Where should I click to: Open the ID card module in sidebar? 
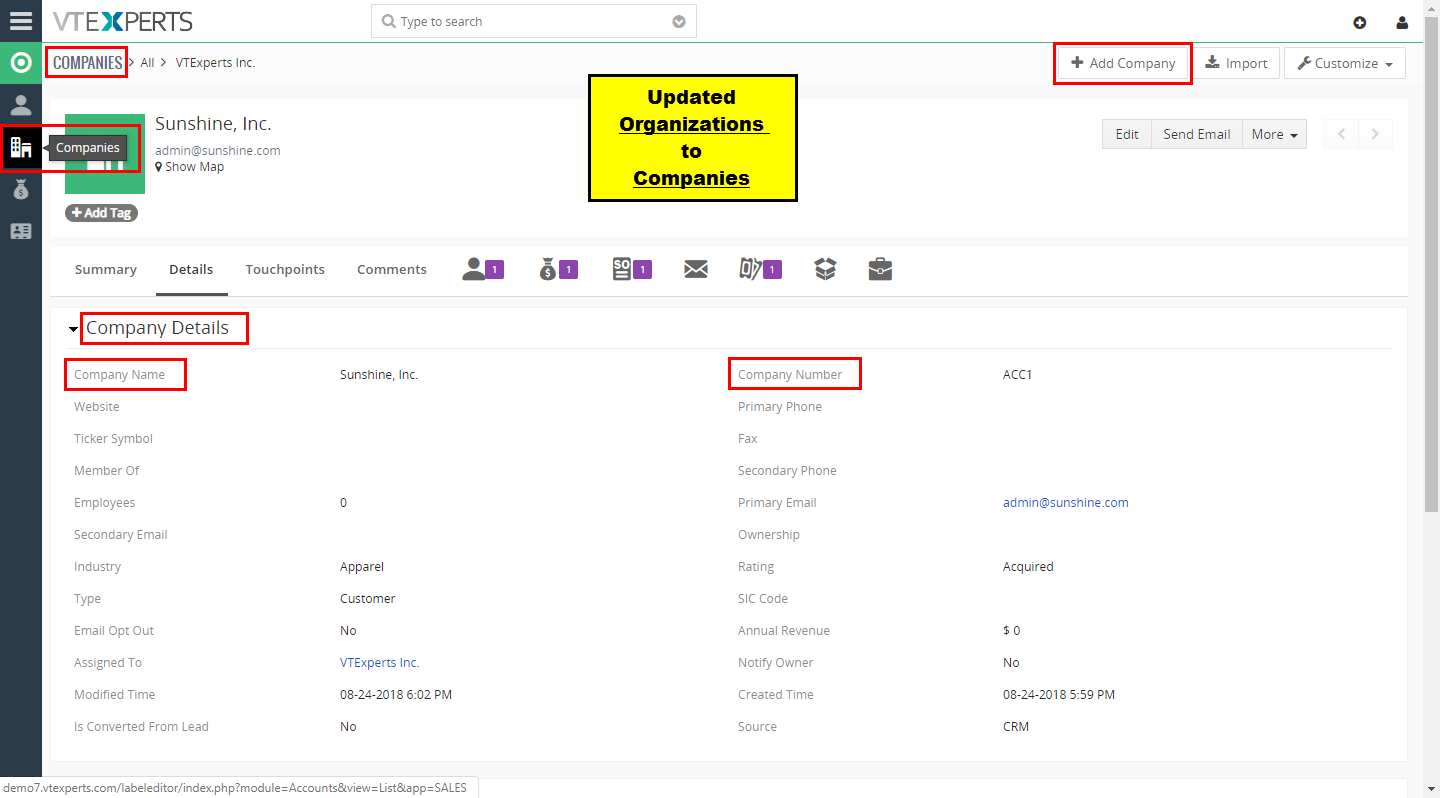point(21,231)
